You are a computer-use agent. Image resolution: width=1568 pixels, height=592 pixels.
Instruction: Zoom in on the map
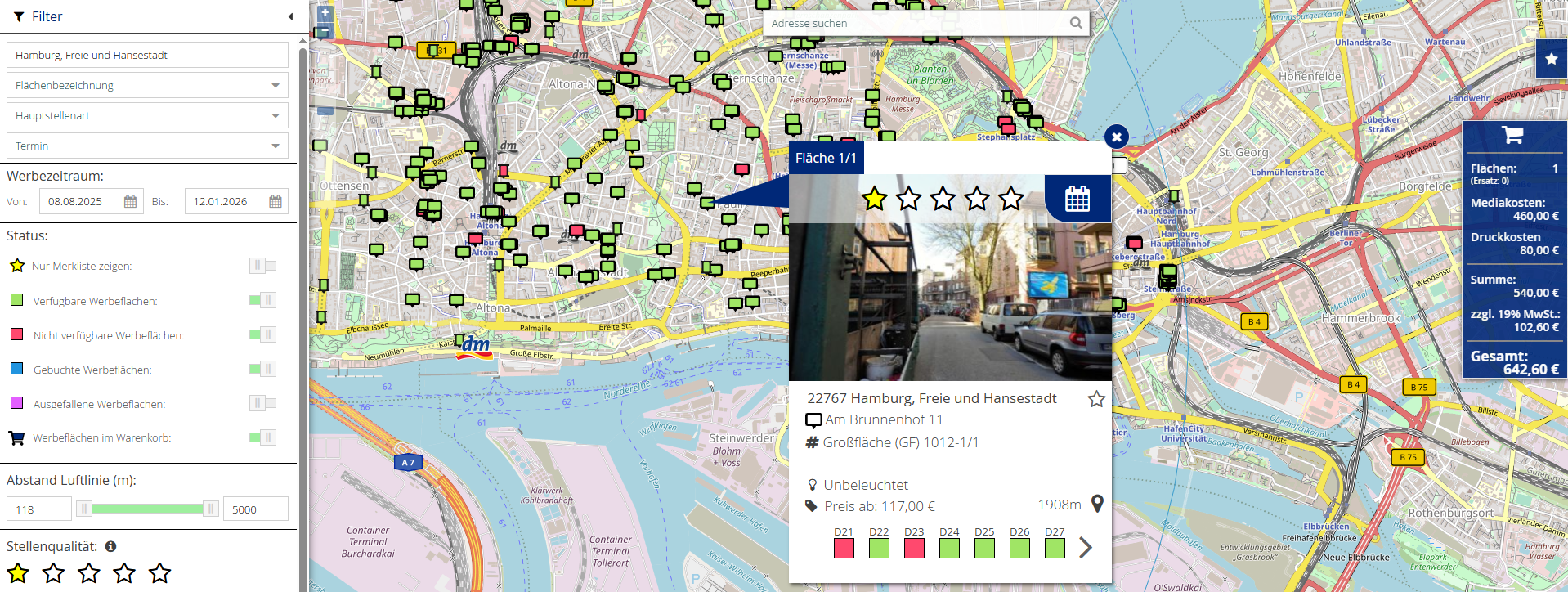[x=325, y=13]
